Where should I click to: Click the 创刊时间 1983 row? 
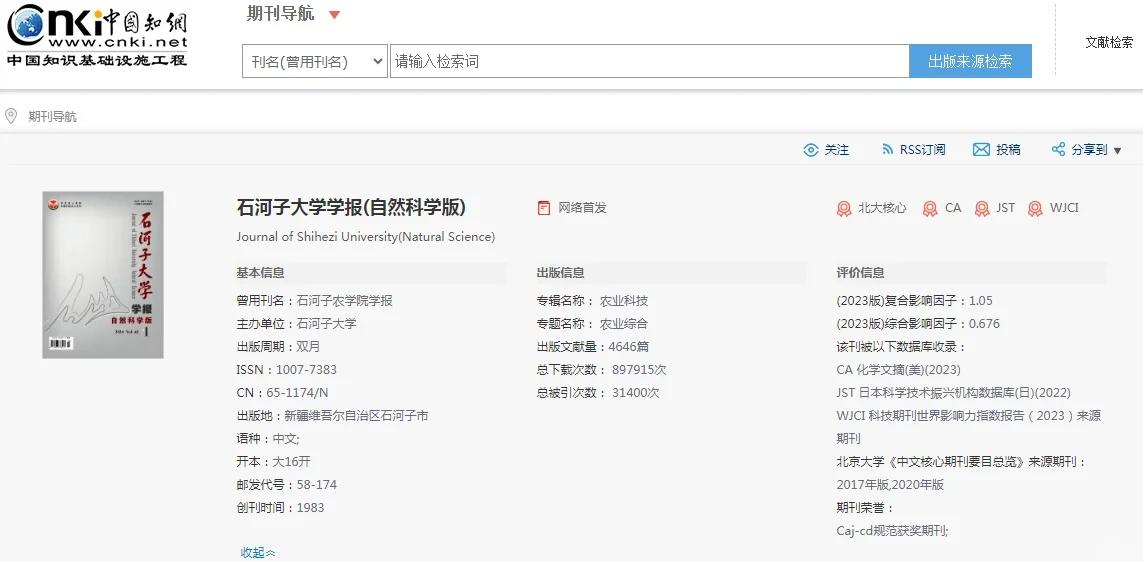(x=280, y=508)
